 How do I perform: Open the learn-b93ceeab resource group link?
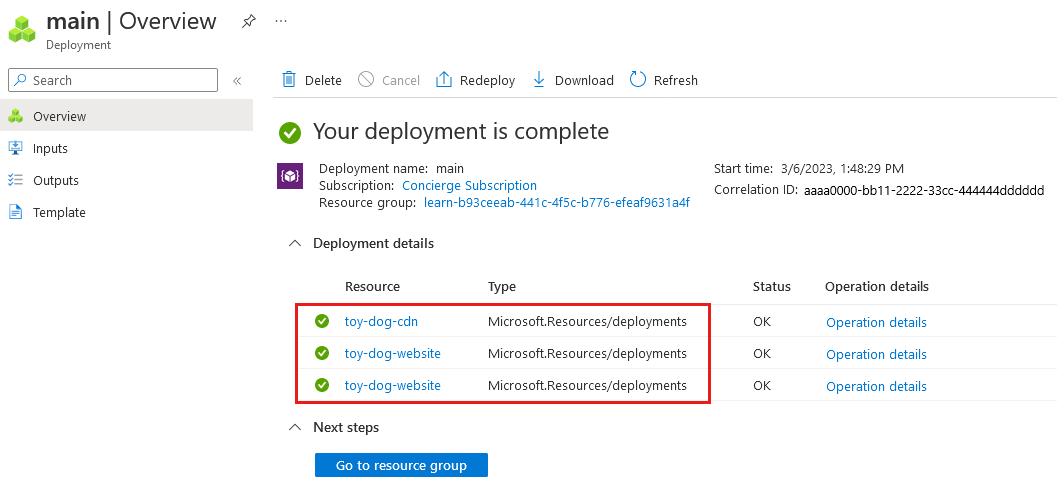pyautogui.click(x=557, y=202)
